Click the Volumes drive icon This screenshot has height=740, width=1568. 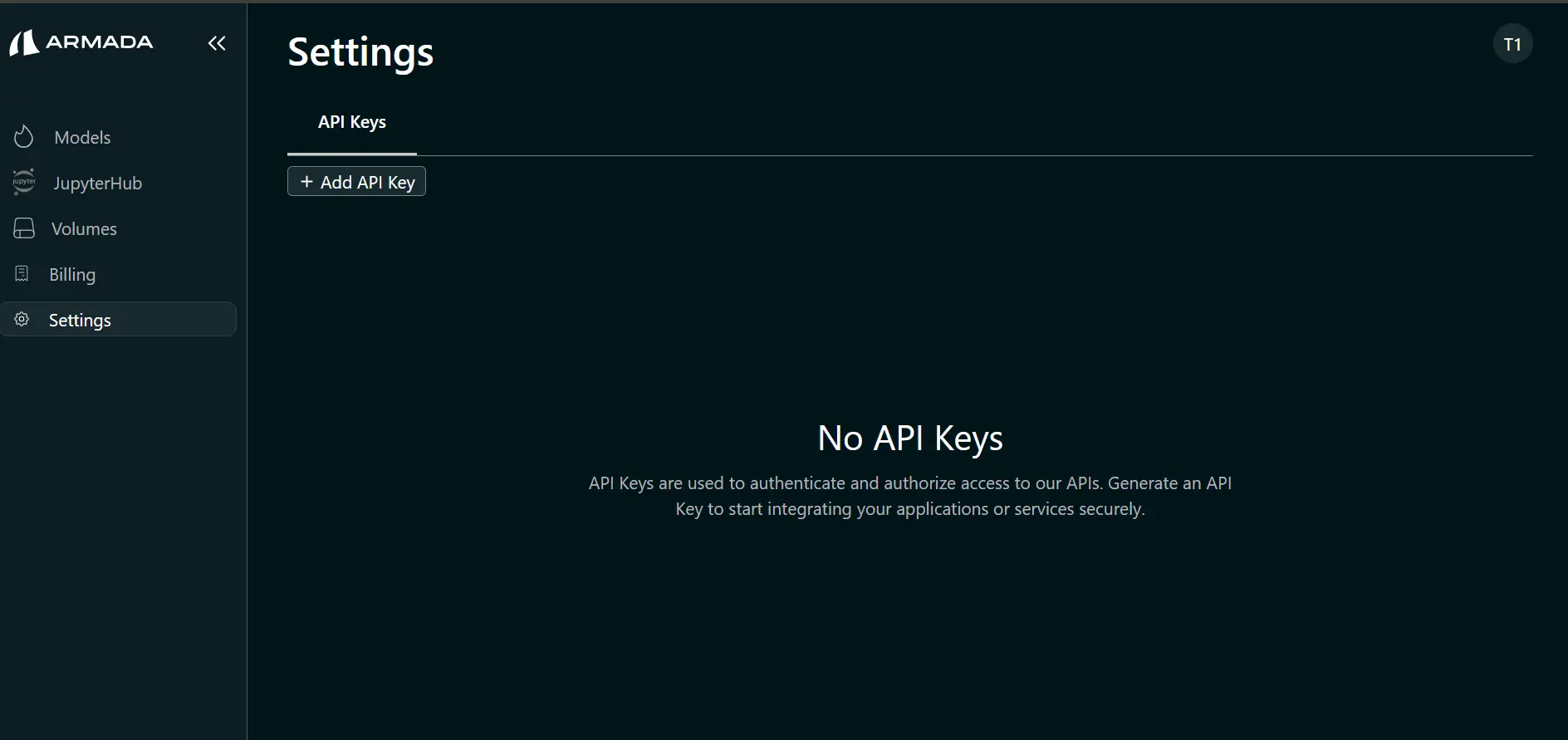pos(24,228)
